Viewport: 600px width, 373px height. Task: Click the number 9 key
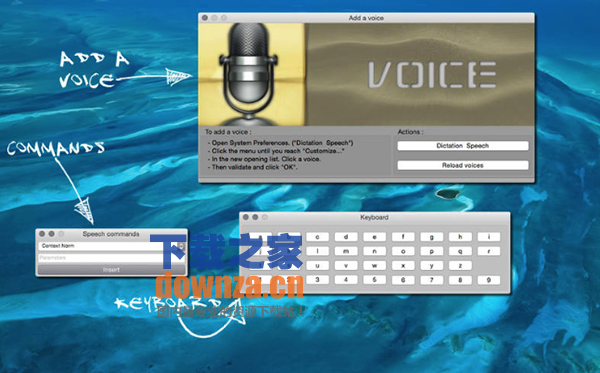coord(489,280)
